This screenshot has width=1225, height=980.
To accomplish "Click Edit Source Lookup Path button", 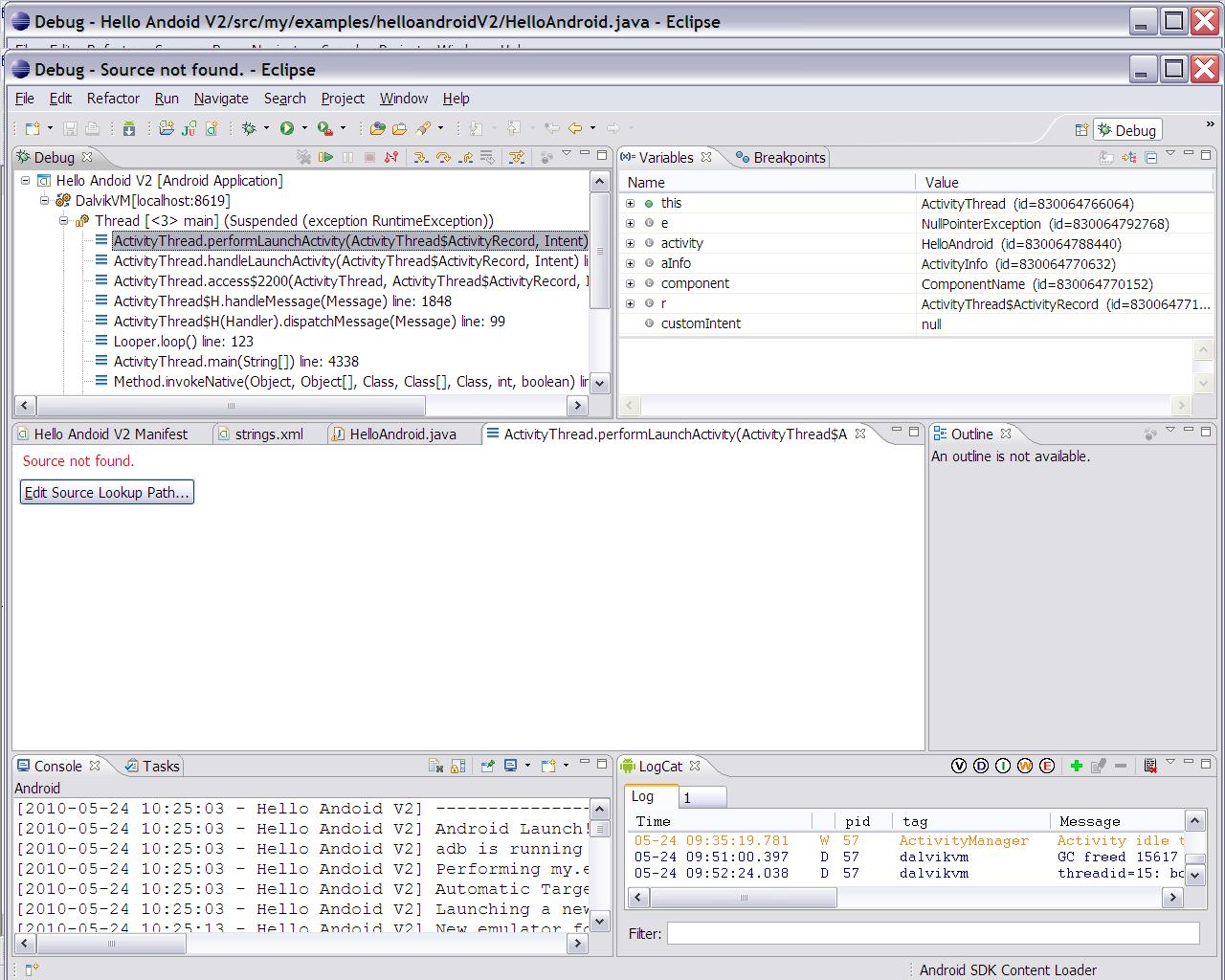I will [x=107, y=492].
